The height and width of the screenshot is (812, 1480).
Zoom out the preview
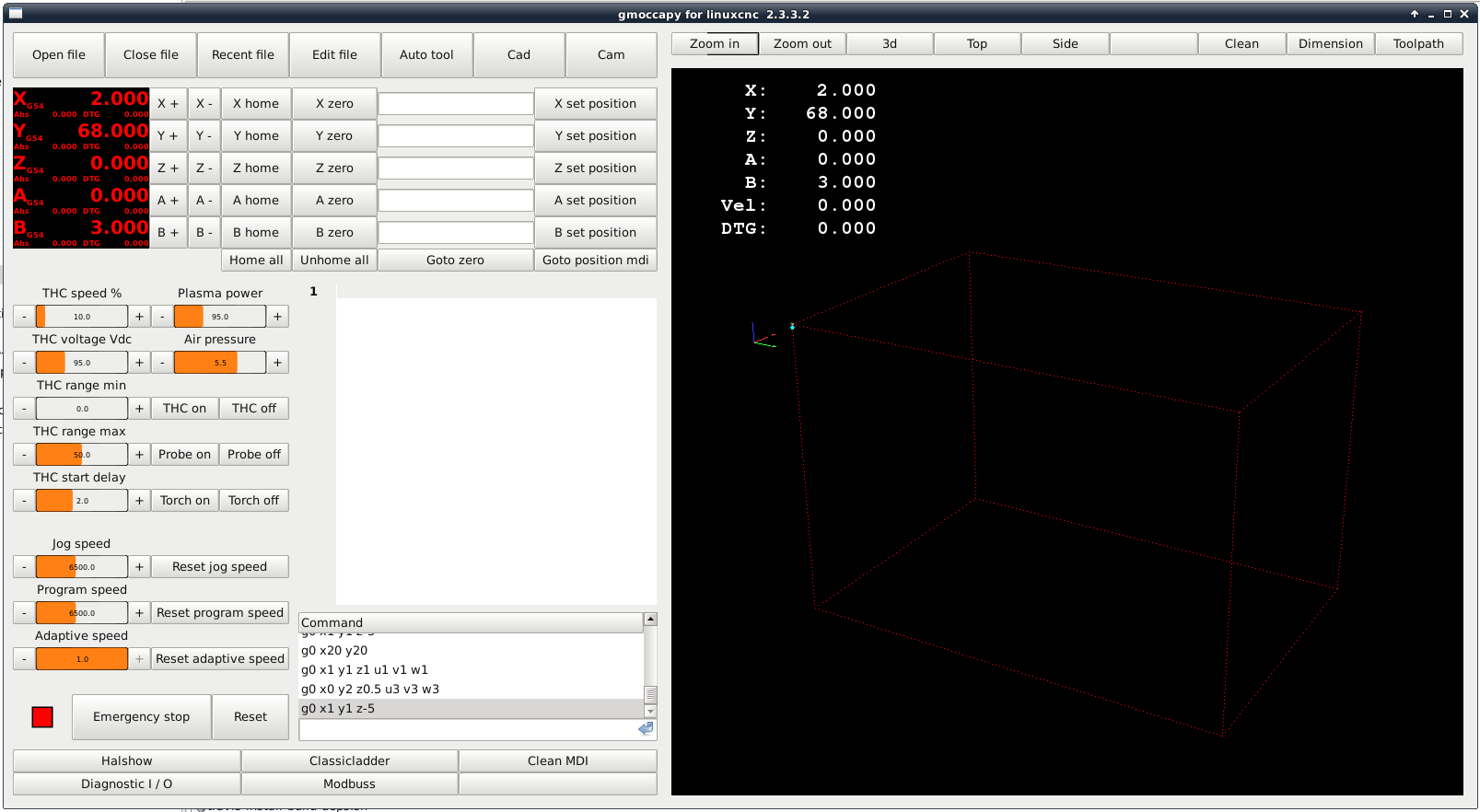pos(802,44)
